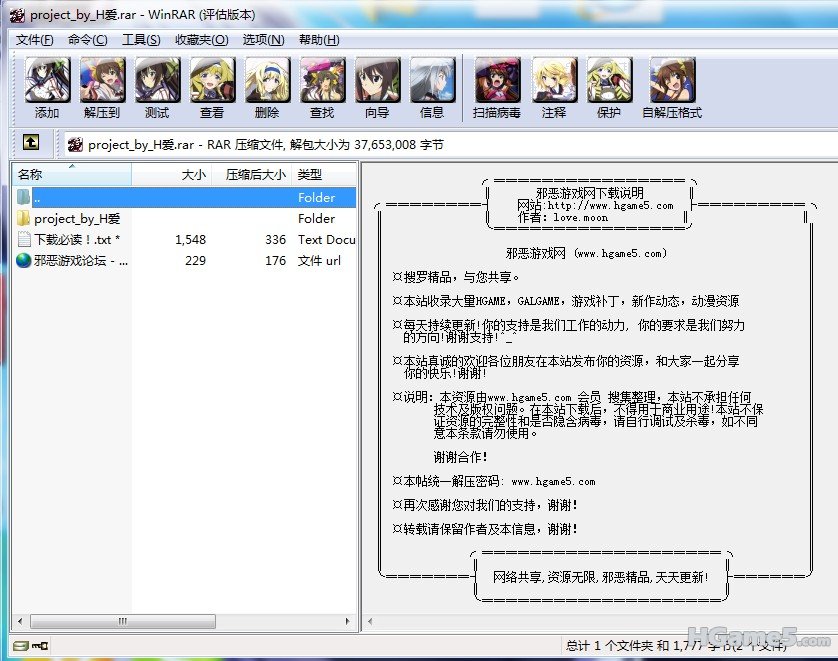Sort the list by the 压缩后大小 column header
The width and height of the screenshot is (838, 661).
252,175
